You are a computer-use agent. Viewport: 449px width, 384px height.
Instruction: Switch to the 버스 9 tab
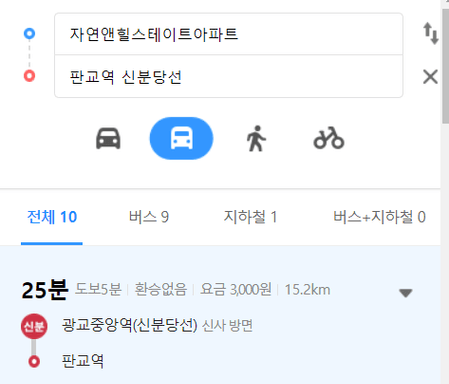149,217
